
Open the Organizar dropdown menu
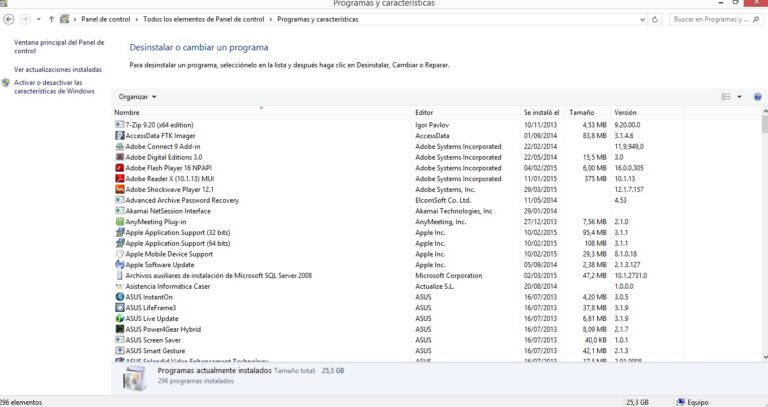pos(137,97)
